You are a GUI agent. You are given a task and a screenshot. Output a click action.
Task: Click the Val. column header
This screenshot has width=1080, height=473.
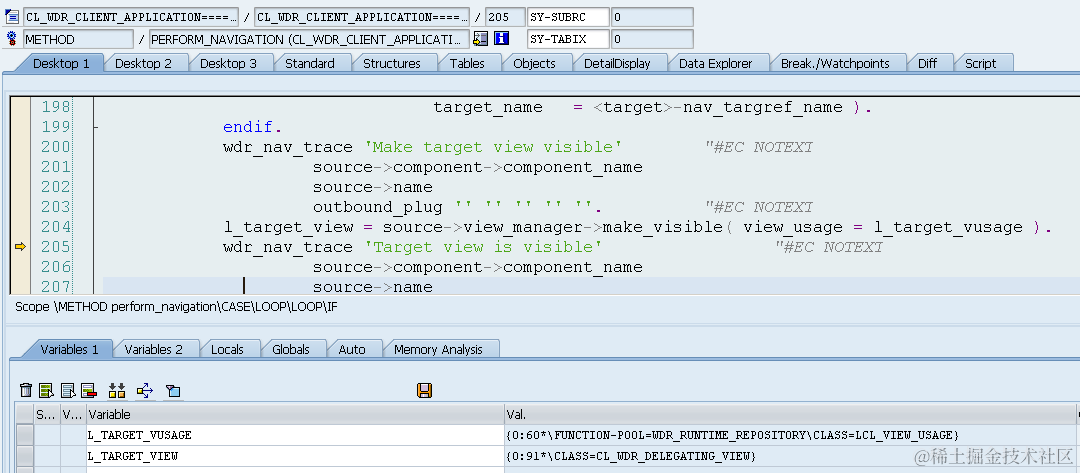(x=789, y=414)
